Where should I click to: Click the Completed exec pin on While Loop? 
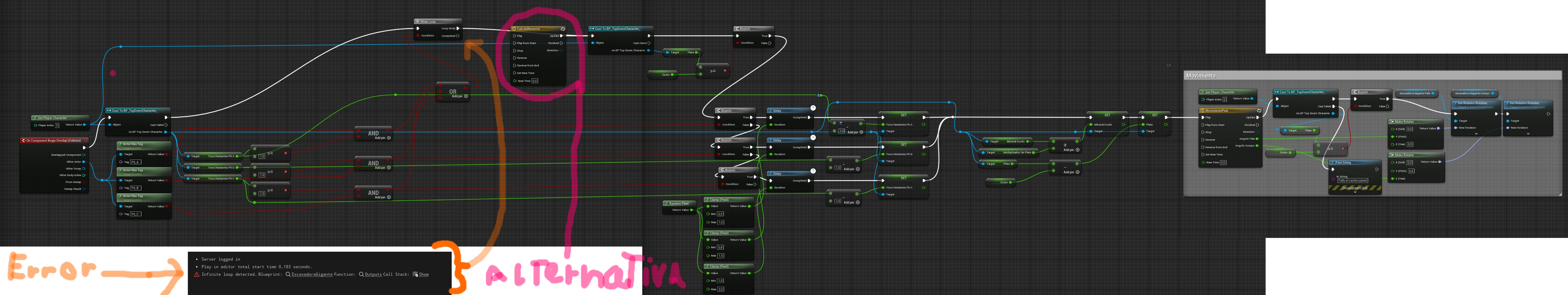[458, 36]
